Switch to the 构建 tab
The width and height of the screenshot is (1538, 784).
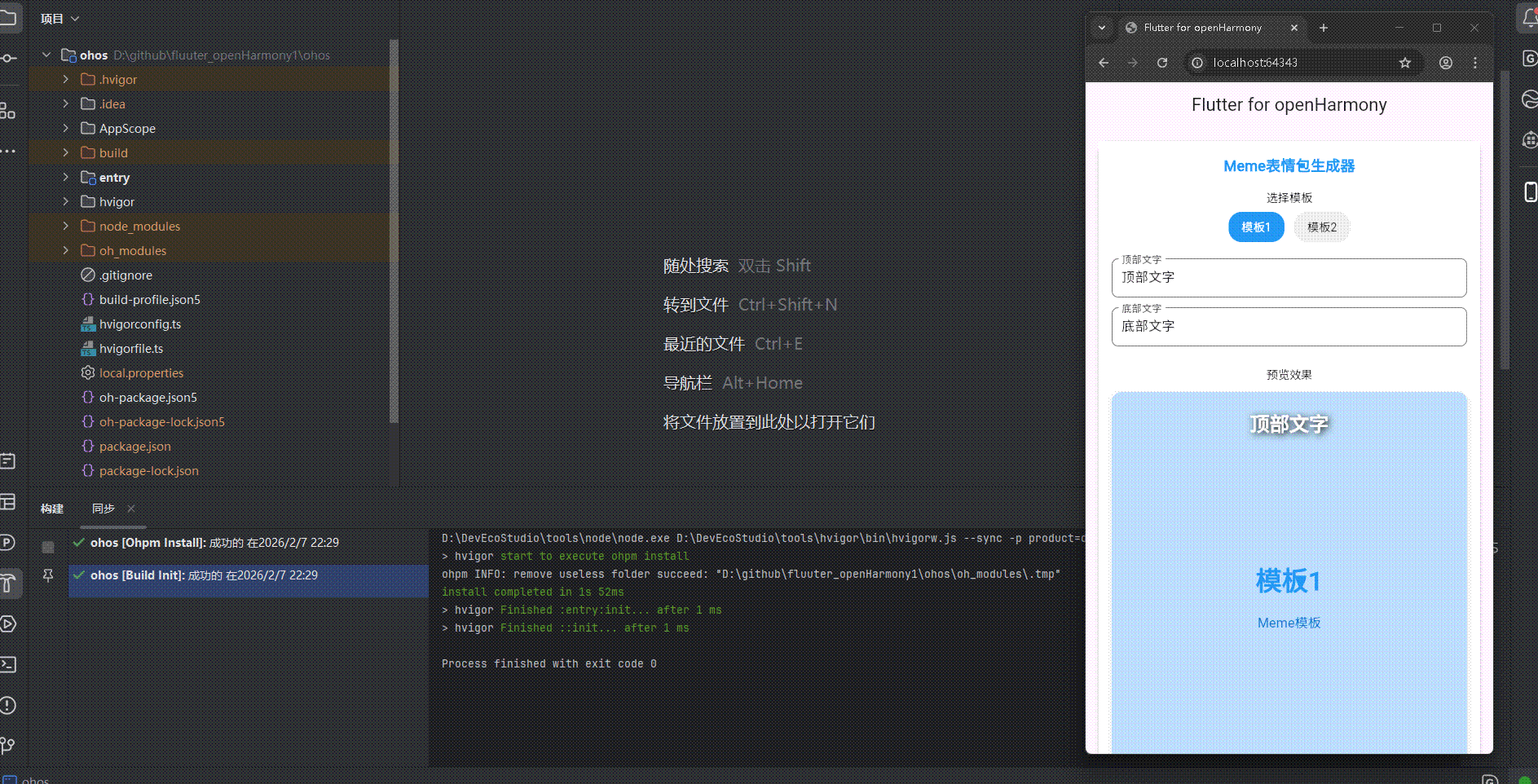point(52,509)
